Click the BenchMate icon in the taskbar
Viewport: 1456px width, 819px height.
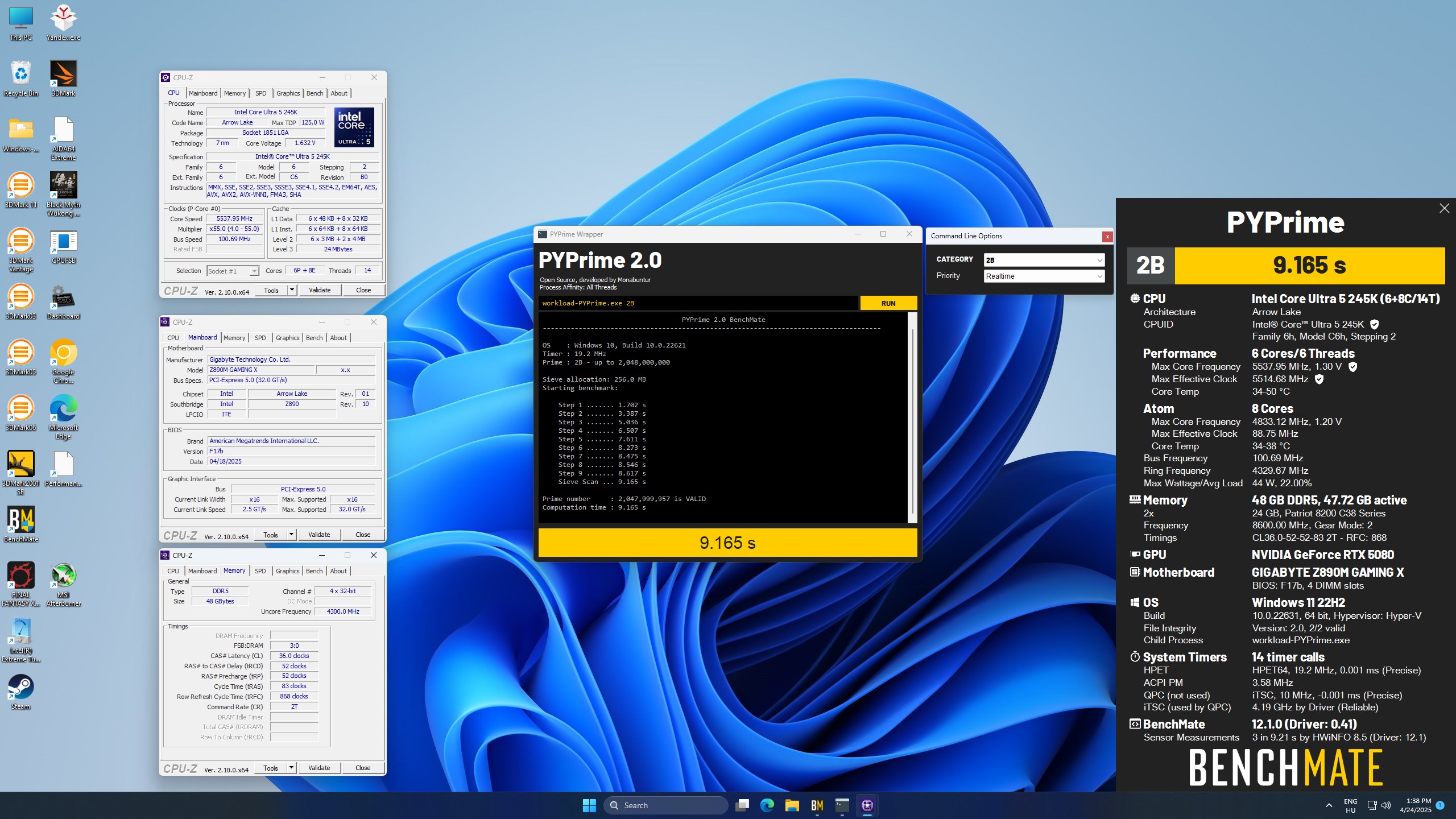pos(817,805)
